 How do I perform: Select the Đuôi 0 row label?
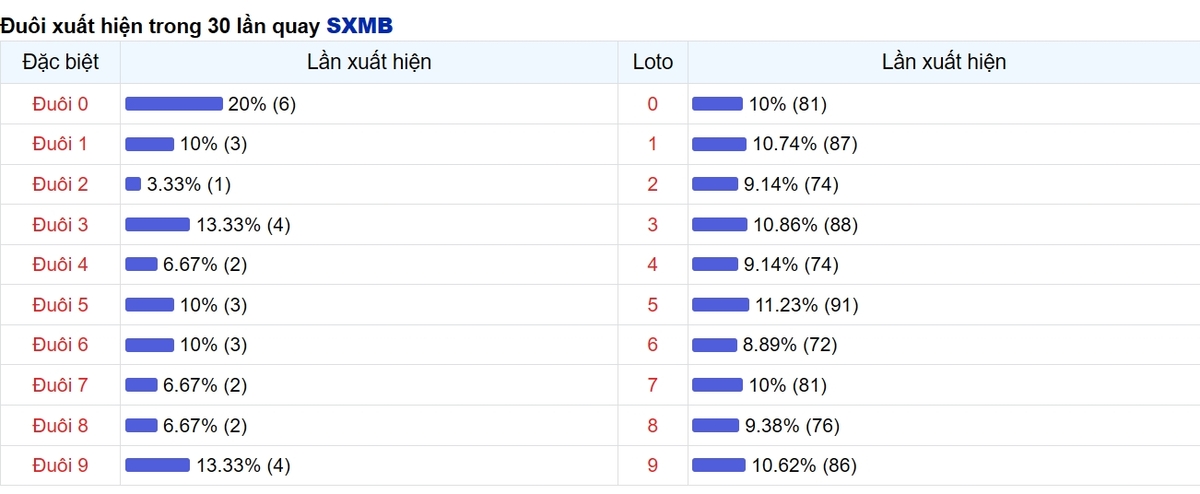[60, 104]
